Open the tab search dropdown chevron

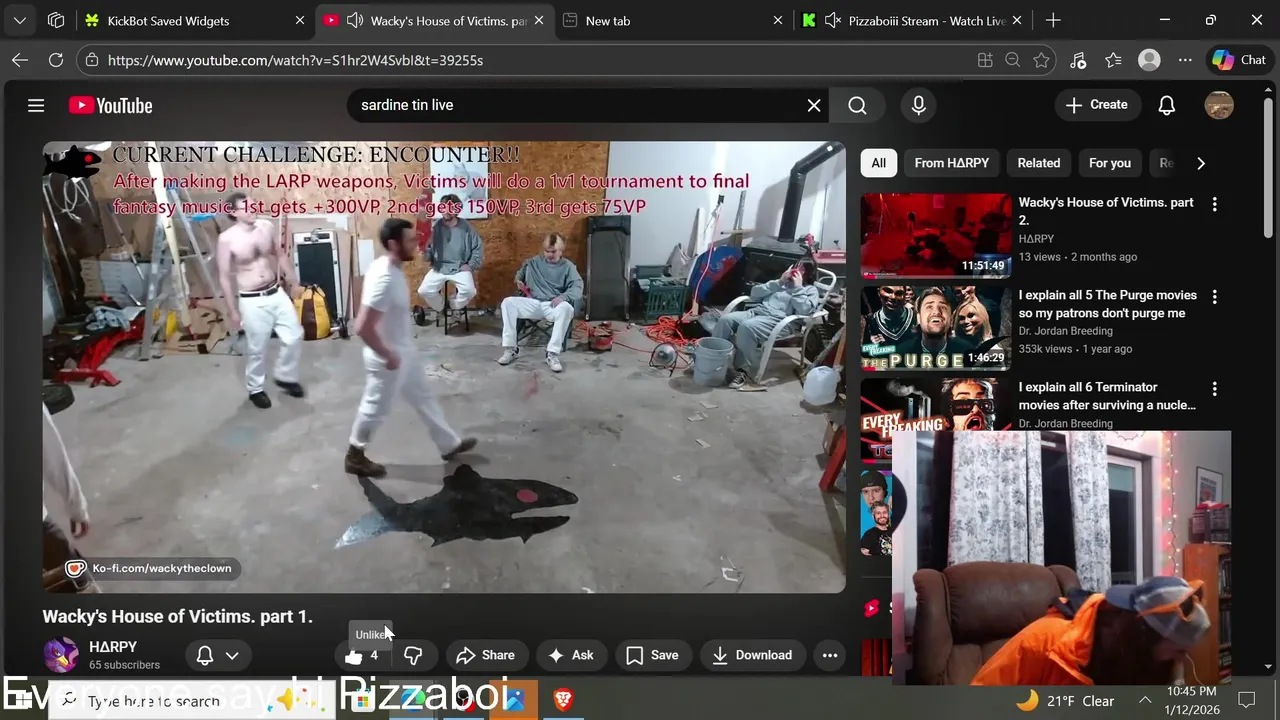tap(19, 20)
